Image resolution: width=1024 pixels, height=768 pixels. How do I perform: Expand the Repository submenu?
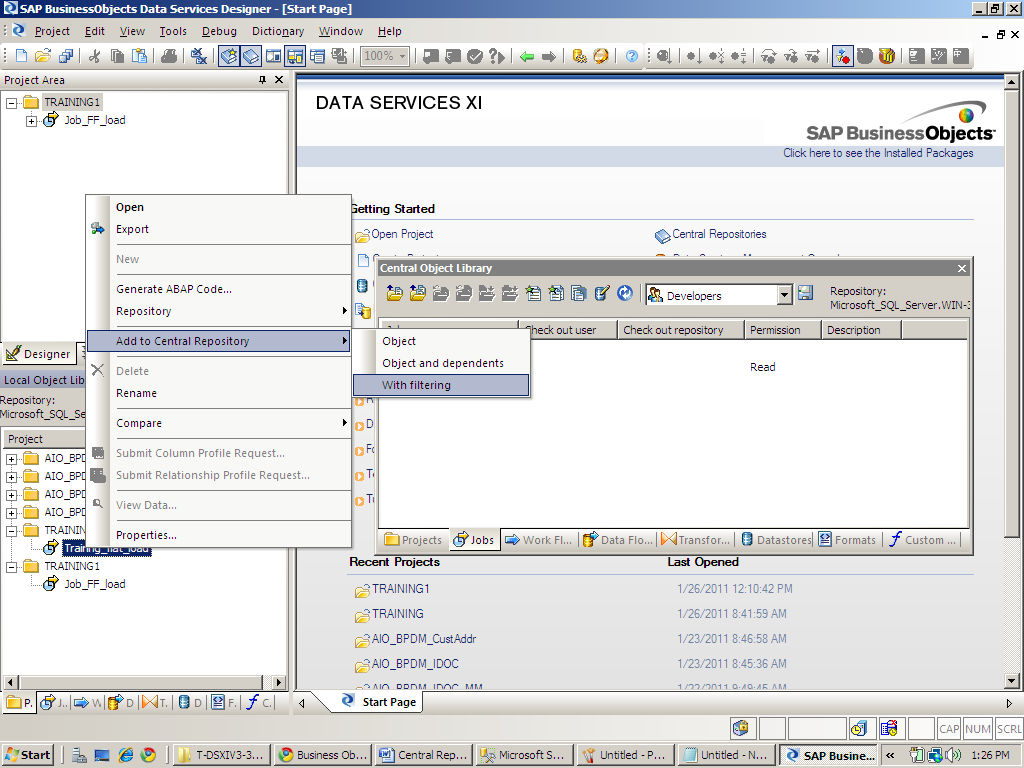coord(219,311)
